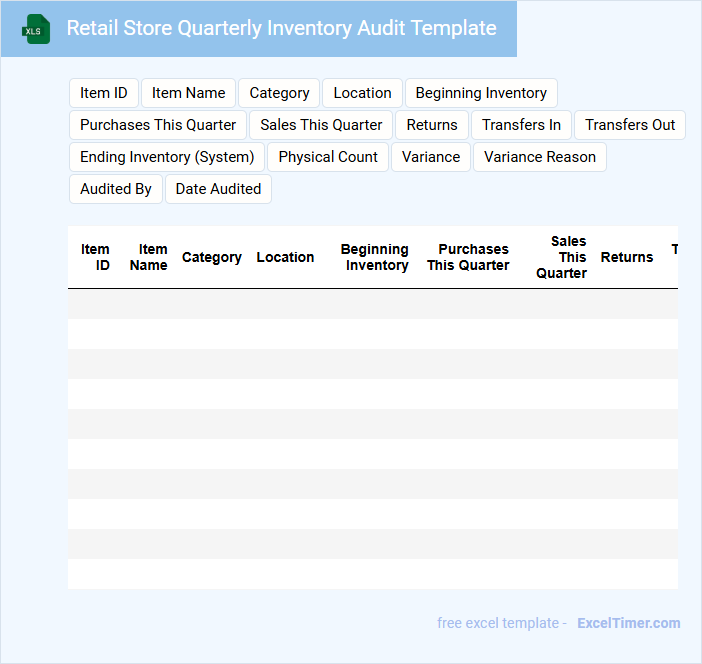
Task: Select the Item ID tag
Action: coord(104,93)
